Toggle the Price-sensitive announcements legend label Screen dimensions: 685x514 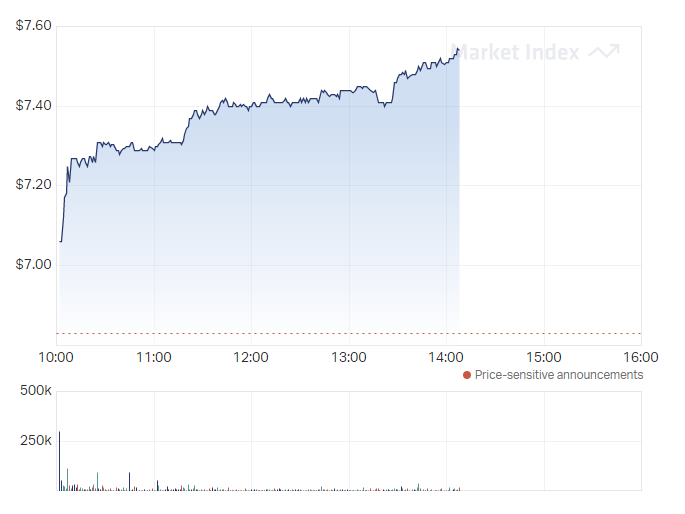click(559, 375)
